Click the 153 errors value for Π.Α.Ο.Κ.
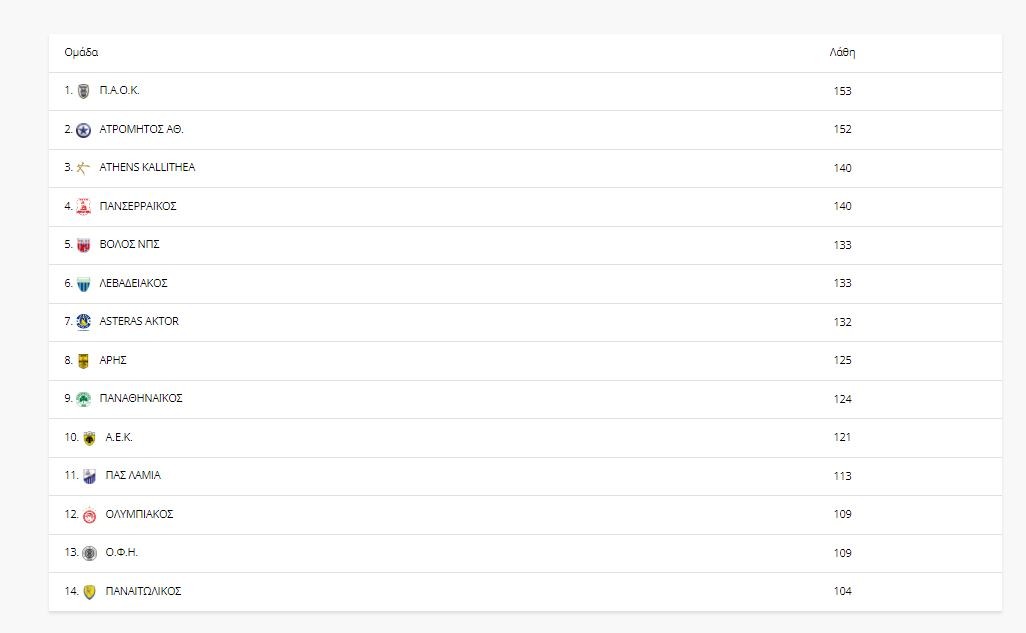The height and width of the screenshot is (633, 1026). coord(842,91)
